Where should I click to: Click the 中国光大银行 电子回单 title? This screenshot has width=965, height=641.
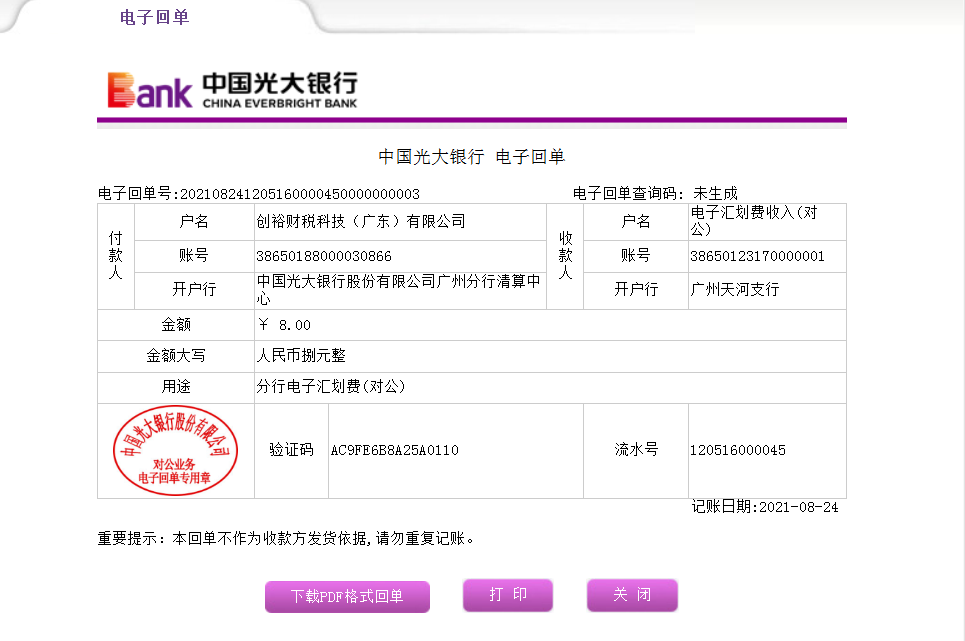click(472, 157)
